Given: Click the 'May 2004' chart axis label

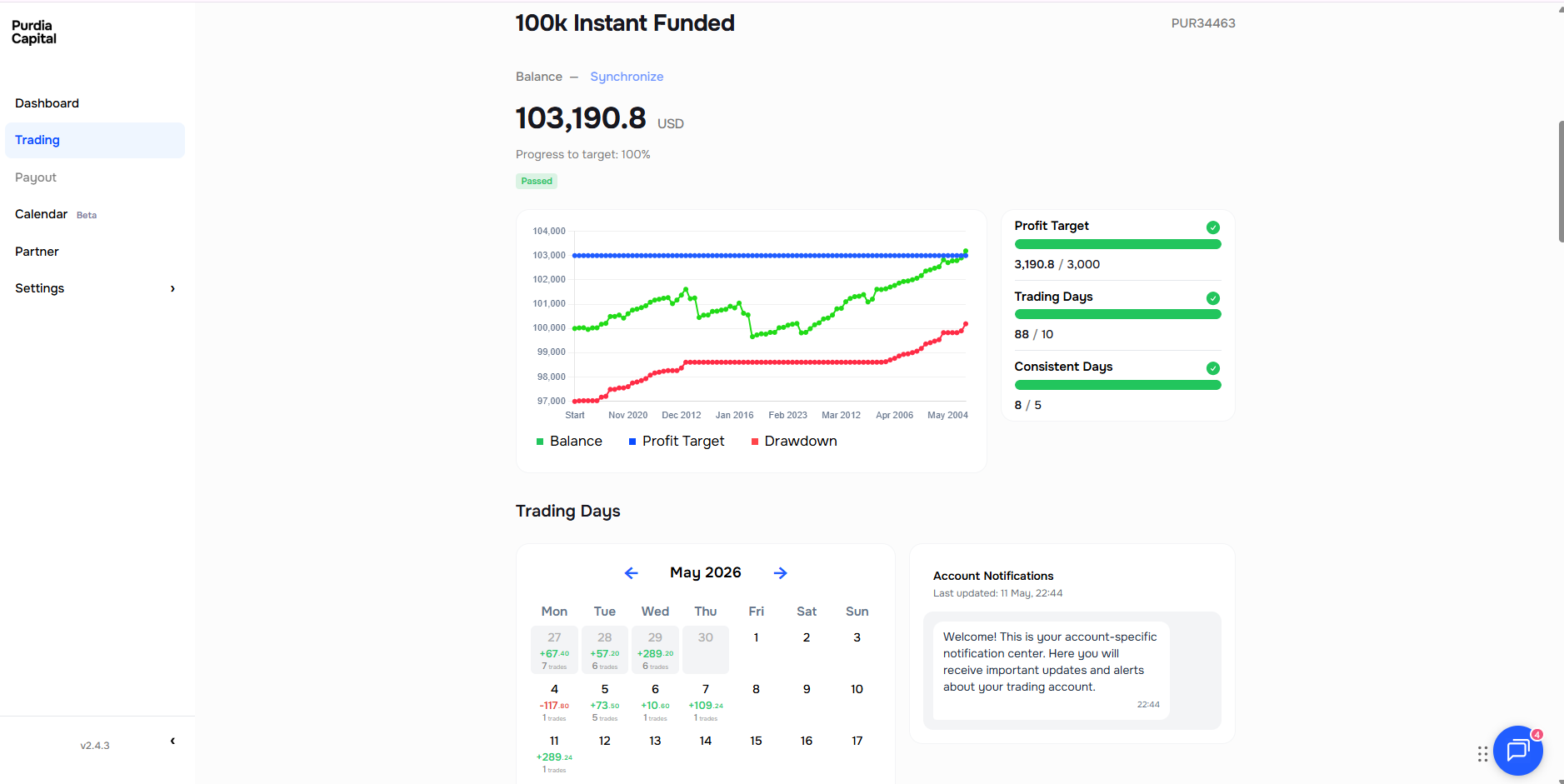Looking at the screenshot, I should [947, 416].
